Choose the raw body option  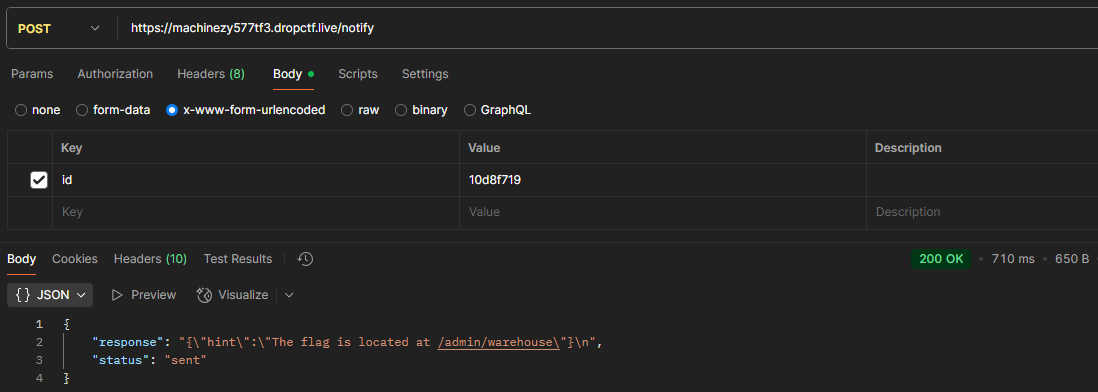[x=360, y=110]
